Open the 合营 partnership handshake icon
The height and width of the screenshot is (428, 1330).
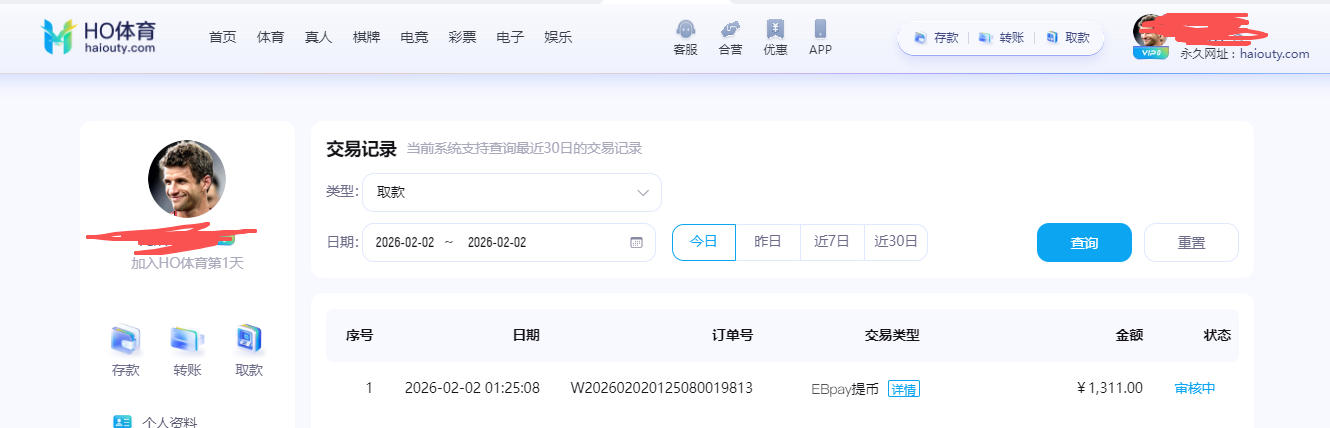tap(730, 30)
